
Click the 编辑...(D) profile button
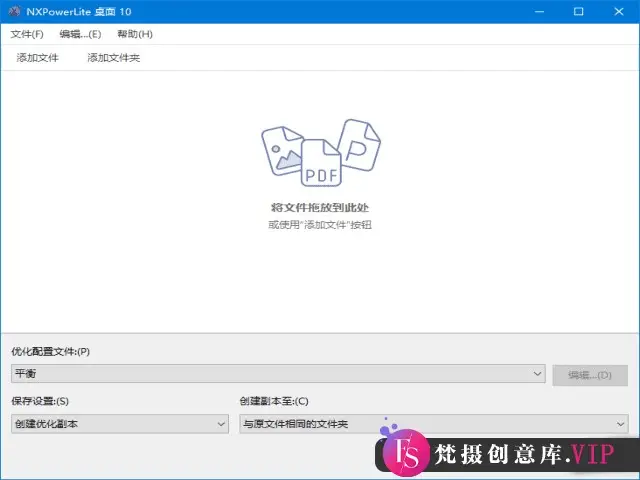coord(590,375)
